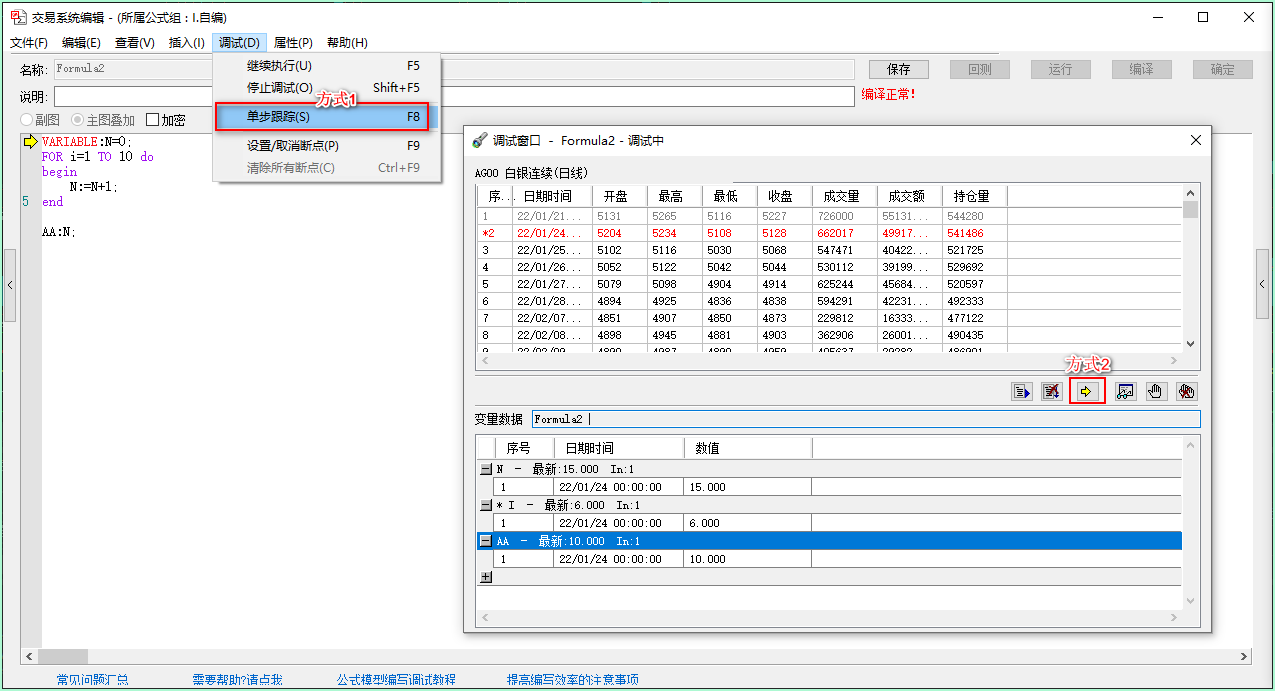Click the 收盘 column header
Image resolution: width=1275 pixels, height=691 pixels.
click(x=784, y=196)
